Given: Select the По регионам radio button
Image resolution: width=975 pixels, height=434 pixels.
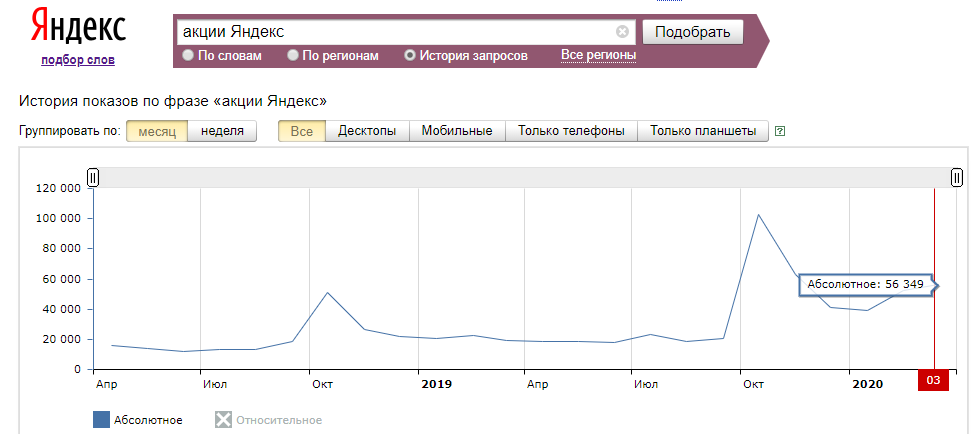Looking at the screenshot, I should 293,56.
